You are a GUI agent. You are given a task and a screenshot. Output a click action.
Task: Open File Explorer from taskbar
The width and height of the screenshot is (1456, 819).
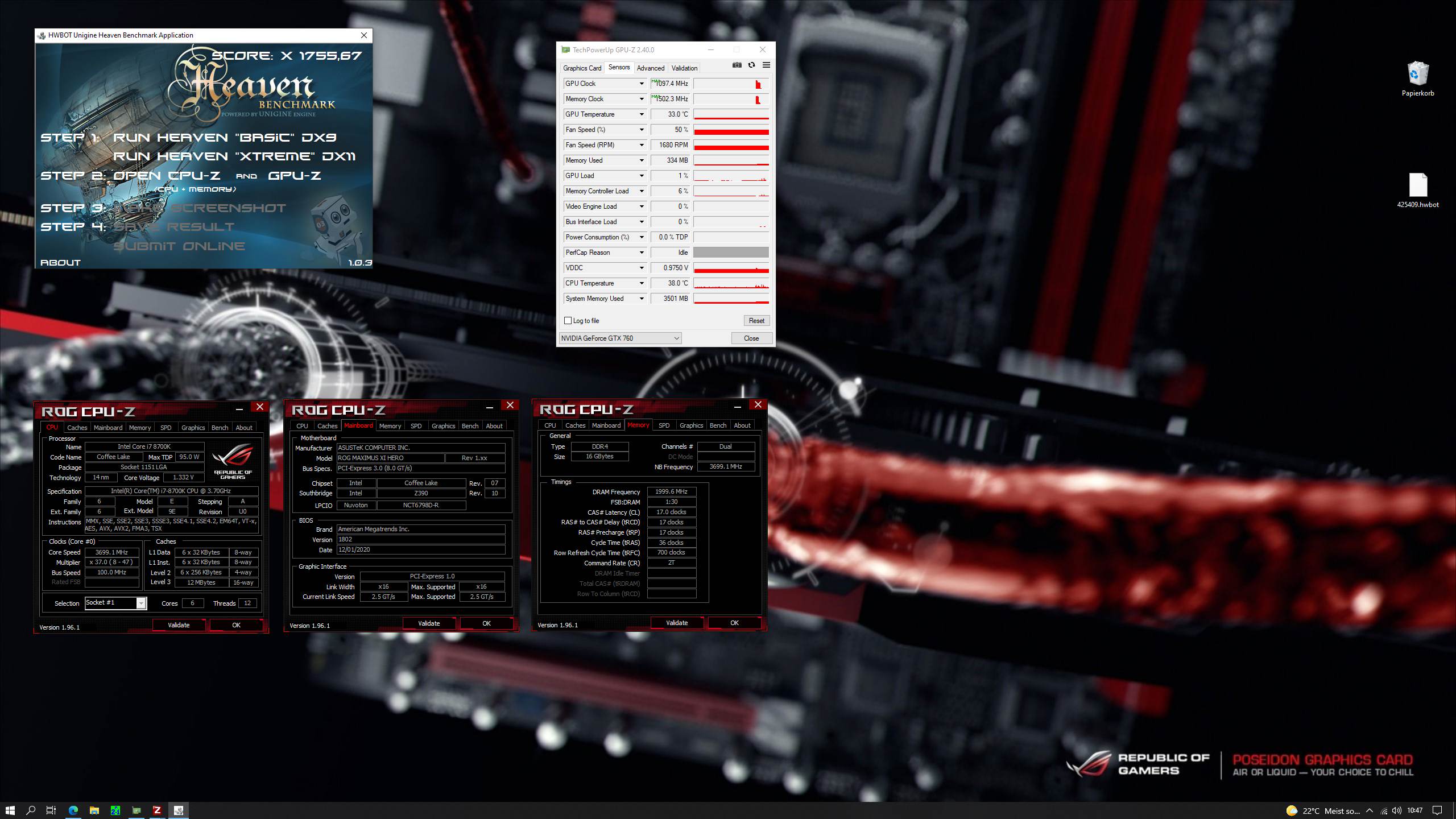(x=94, y=810)
